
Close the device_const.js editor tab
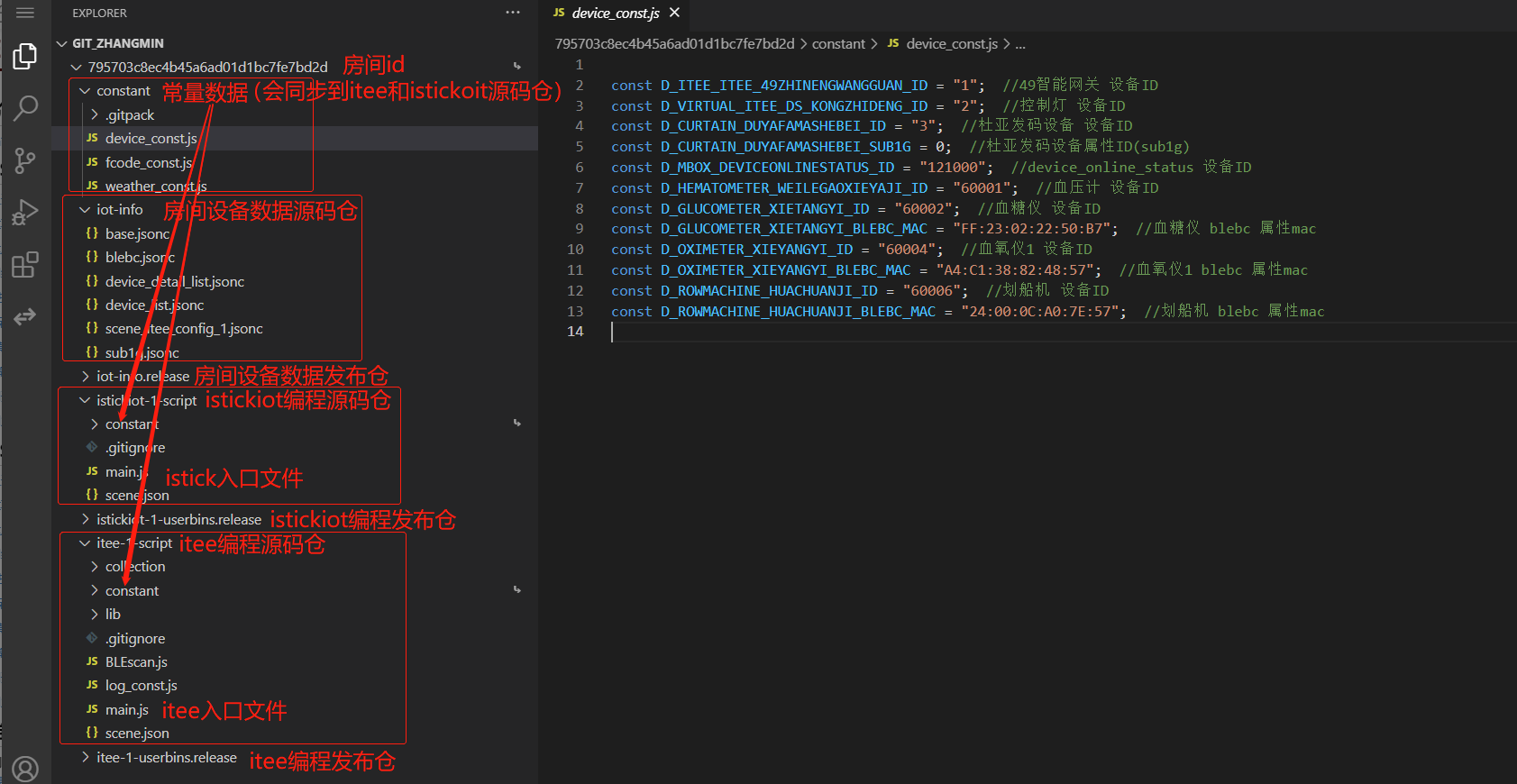[674, 13]
